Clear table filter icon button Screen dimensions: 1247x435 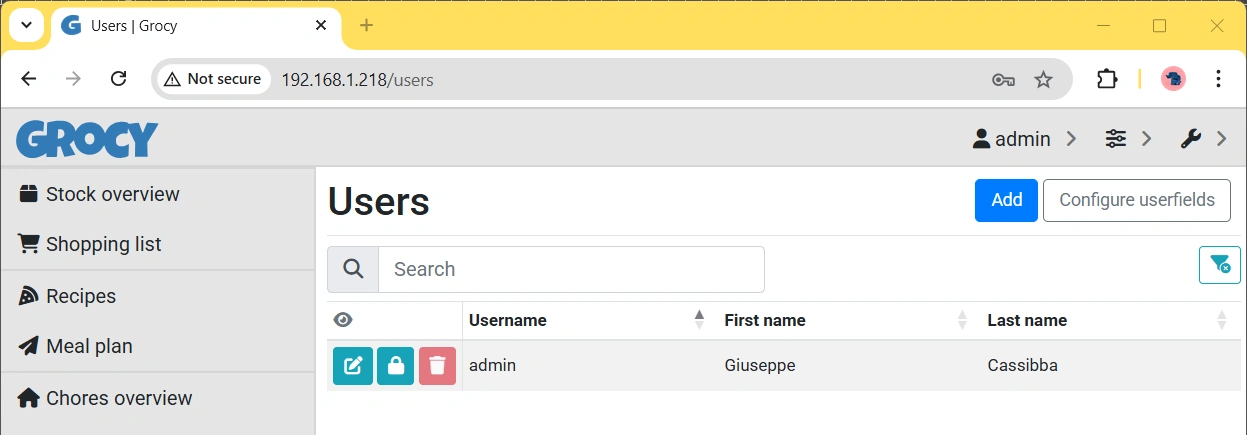(1220, 265)
